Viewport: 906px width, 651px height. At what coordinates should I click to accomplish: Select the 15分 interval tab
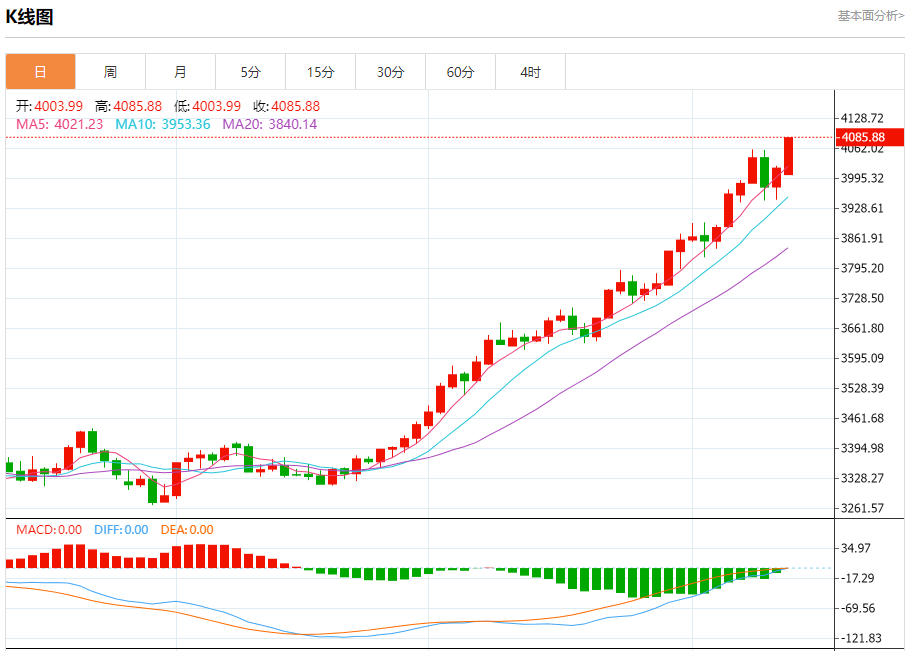pos(320,72)
